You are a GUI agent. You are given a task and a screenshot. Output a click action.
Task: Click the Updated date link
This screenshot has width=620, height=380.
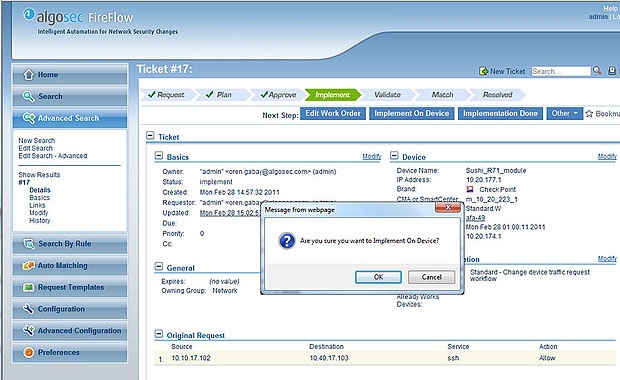(x=230, y=213)
